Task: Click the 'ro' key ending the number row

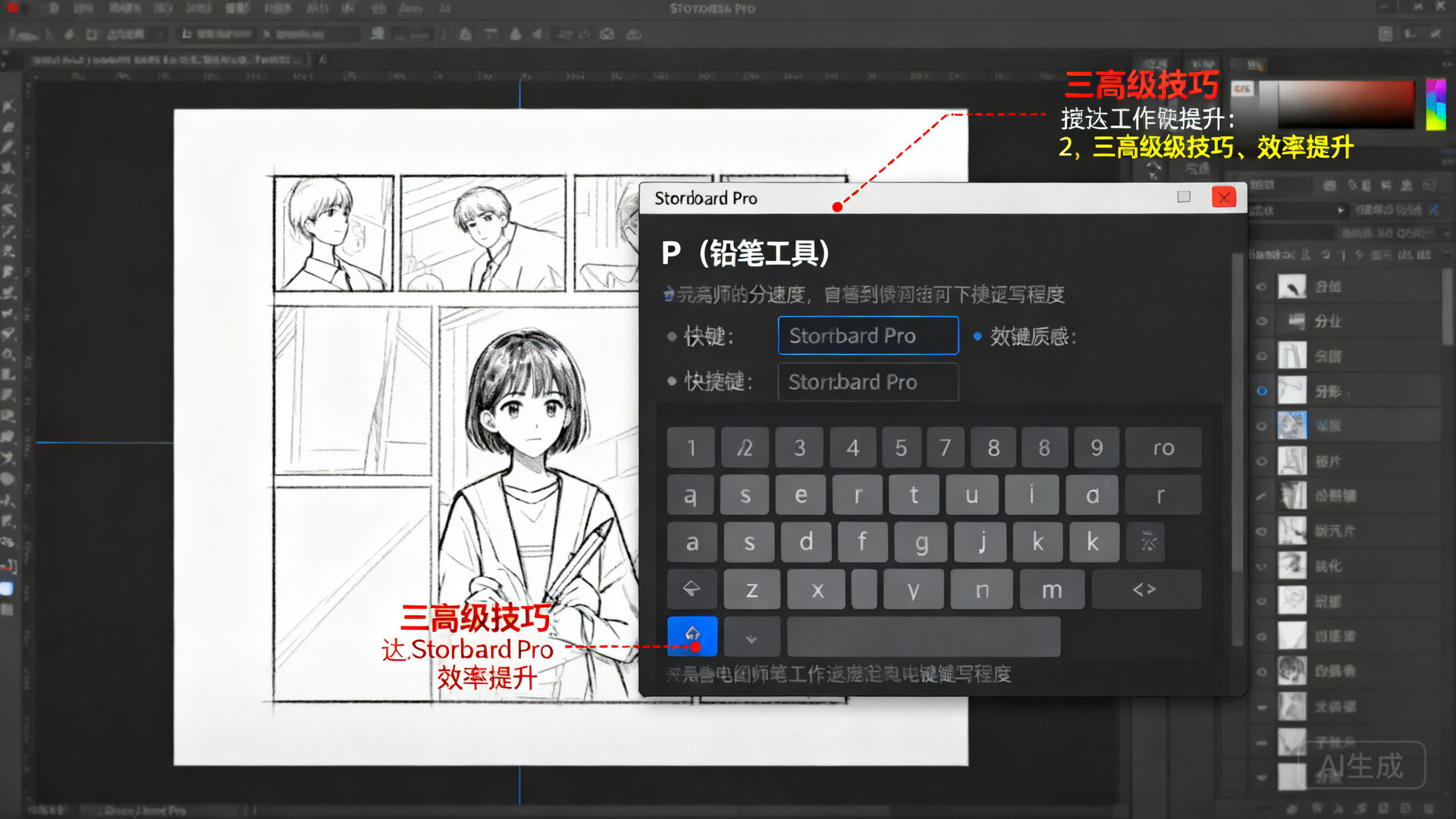Action: pos(1163,447)
